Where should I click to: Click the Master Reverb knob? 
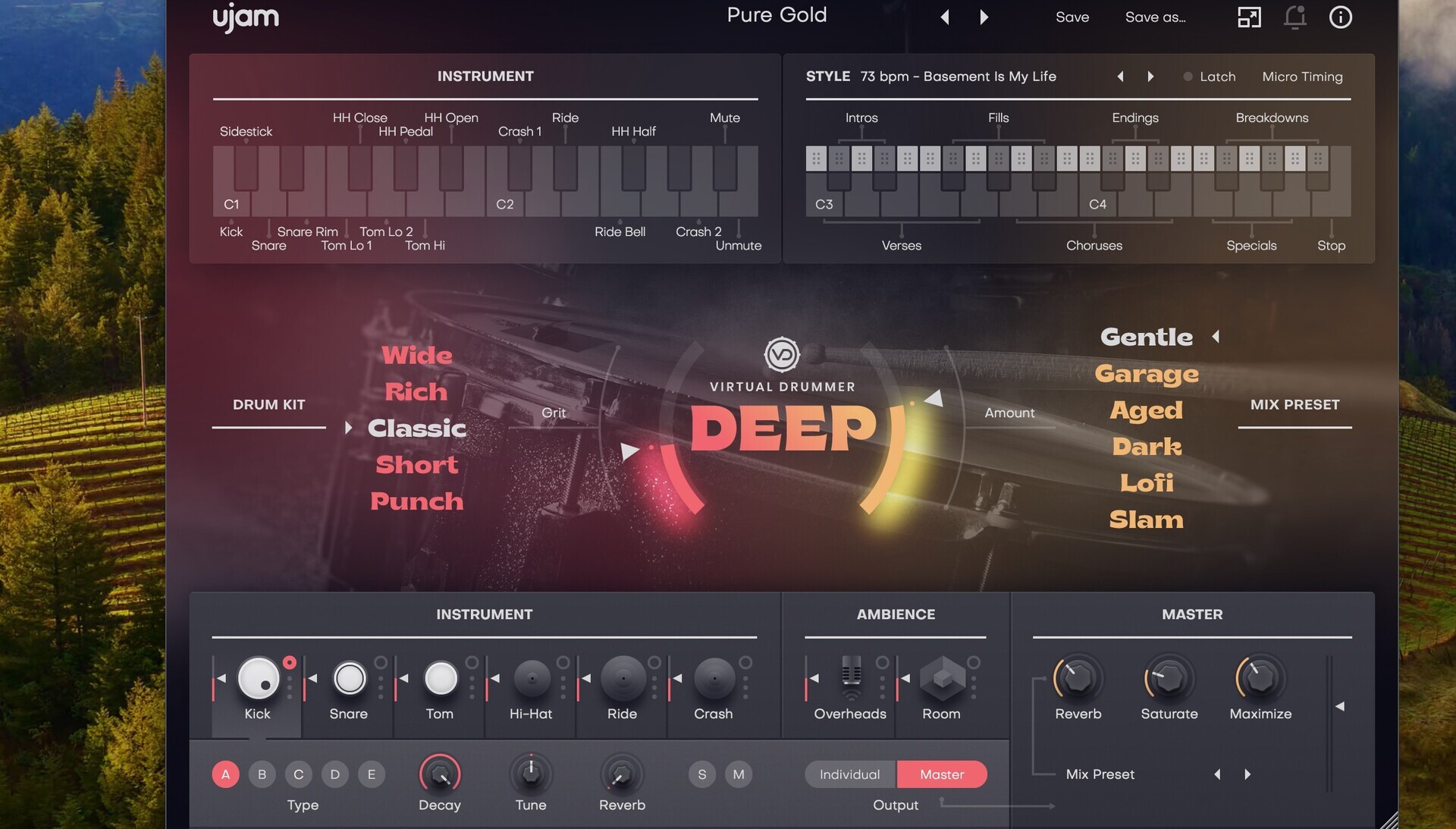pos(1078,677)
